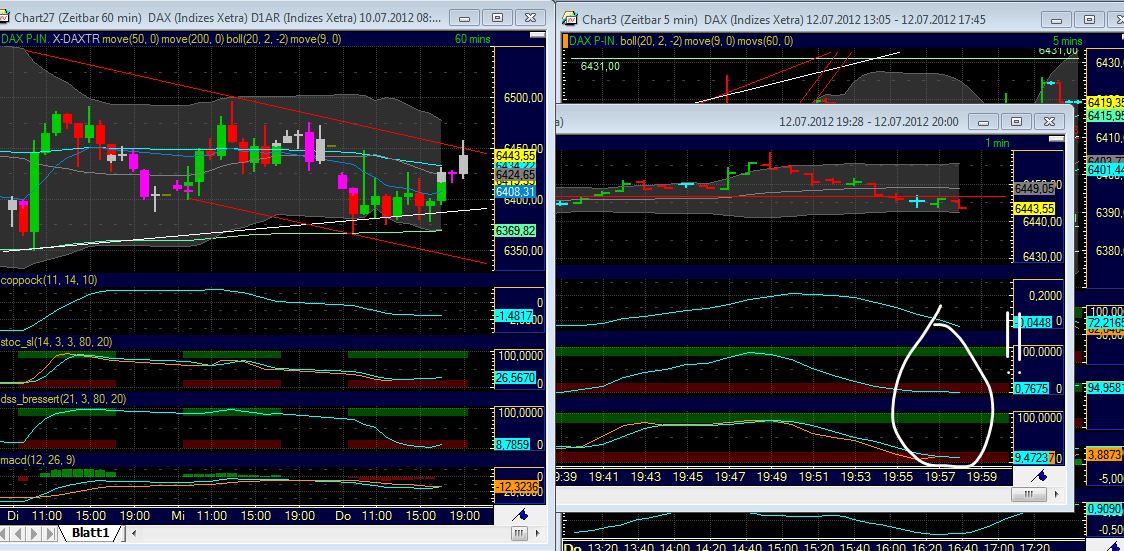Screen dimensions: 1124x551
Task: Click the pin icon in the 1 min window
Action: [1039, 475]
